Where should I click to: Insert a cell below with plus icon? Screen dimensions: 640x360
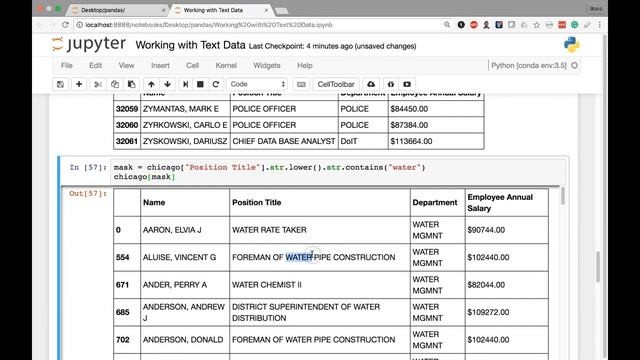tap(79, 84)
